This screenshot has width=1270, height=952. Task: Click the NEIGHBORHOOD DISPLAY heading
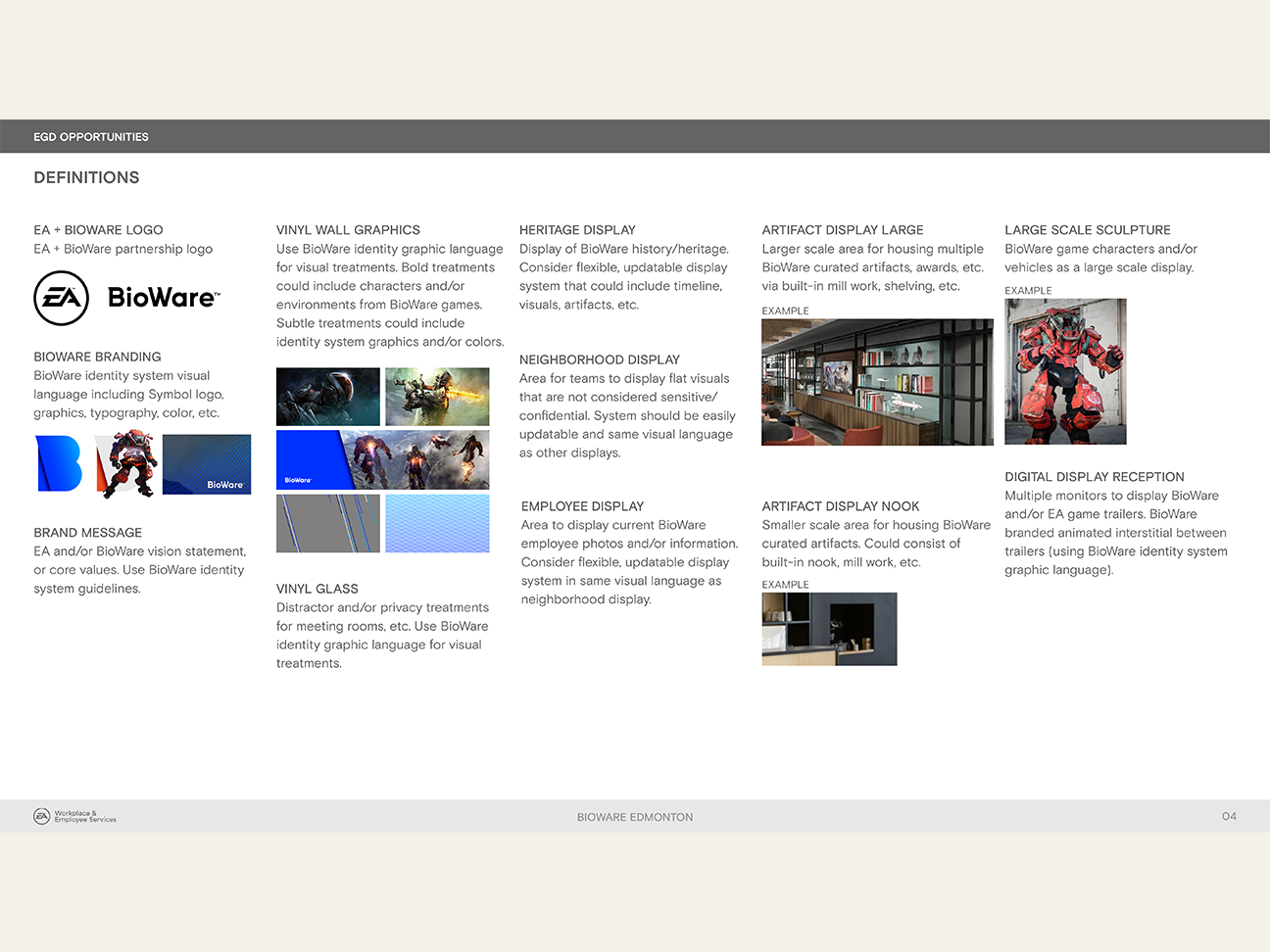pos(599,359)
